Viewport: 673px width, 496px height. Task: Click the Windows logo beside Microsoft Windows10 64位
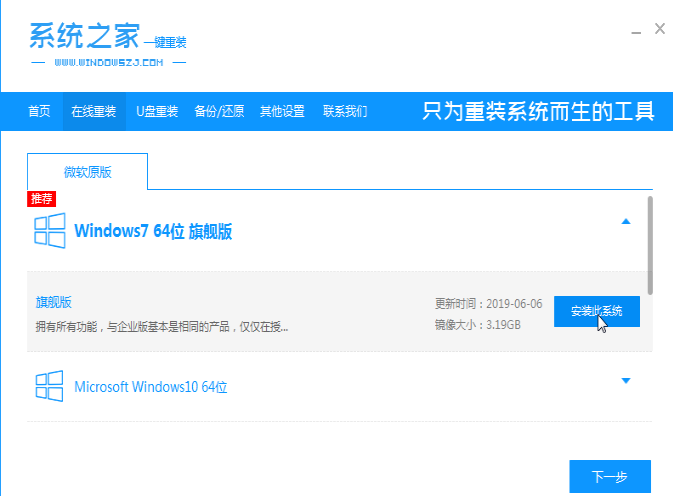[x=49, y=386]
